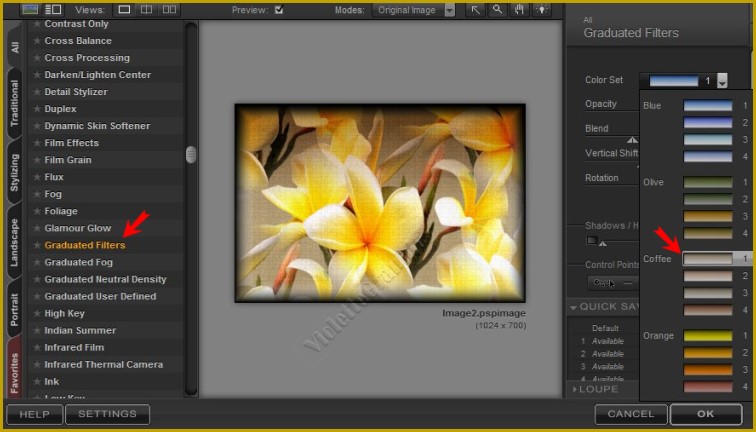Click the lightbulb background color icon

pos(542,10)
